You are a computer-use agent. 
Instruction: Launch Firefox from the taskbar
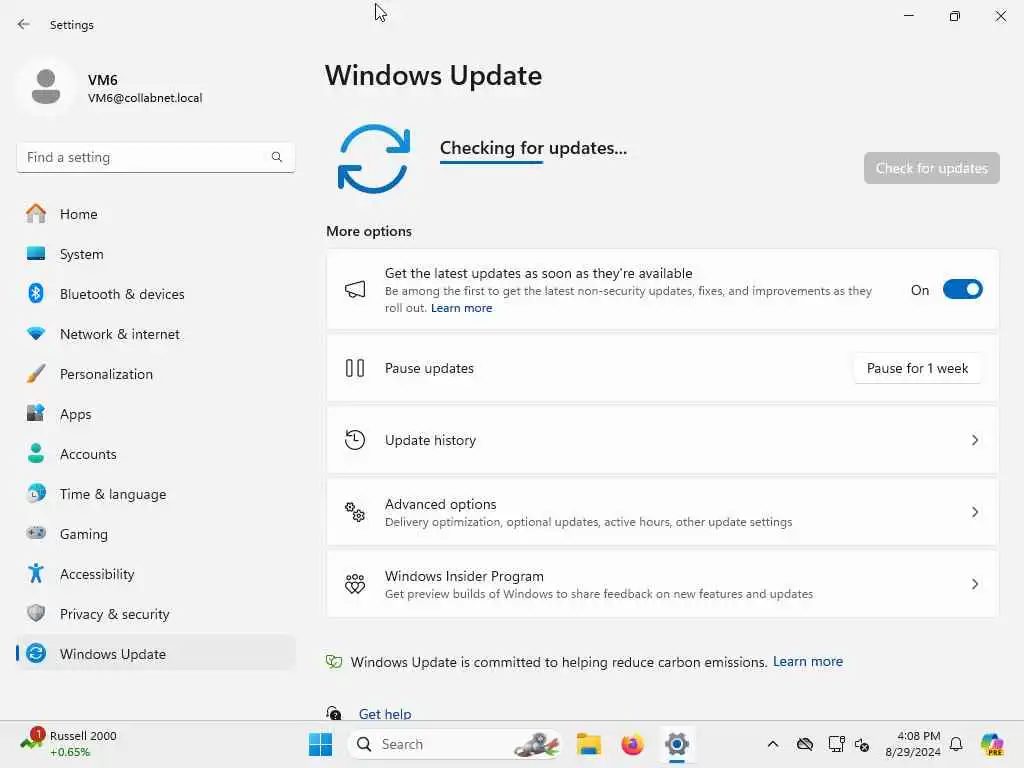coord(632,744)
